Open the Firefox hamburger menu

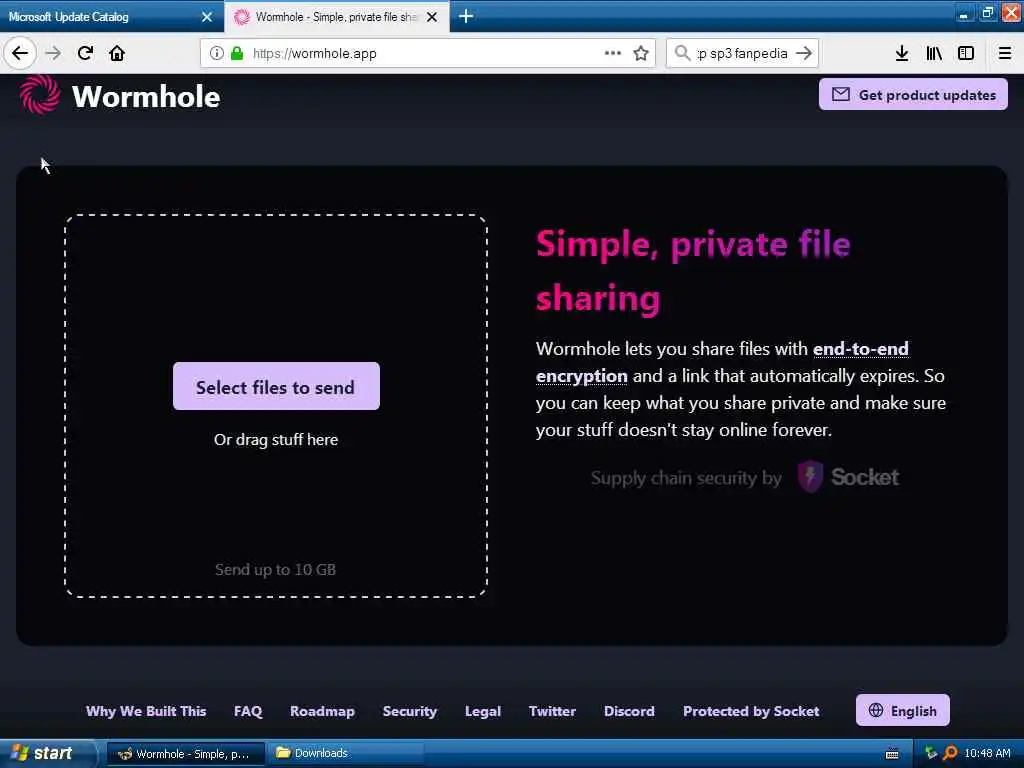(x=1005, y=53)
